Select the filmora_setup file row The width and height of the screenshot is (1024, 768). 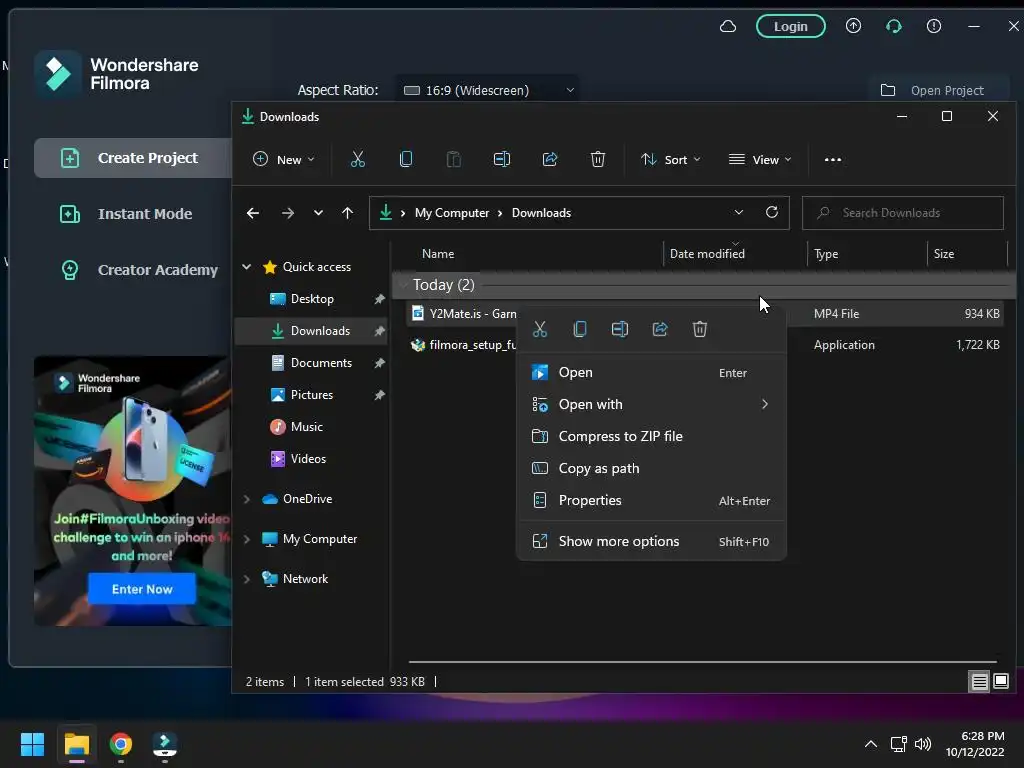(x=704, y=345)
